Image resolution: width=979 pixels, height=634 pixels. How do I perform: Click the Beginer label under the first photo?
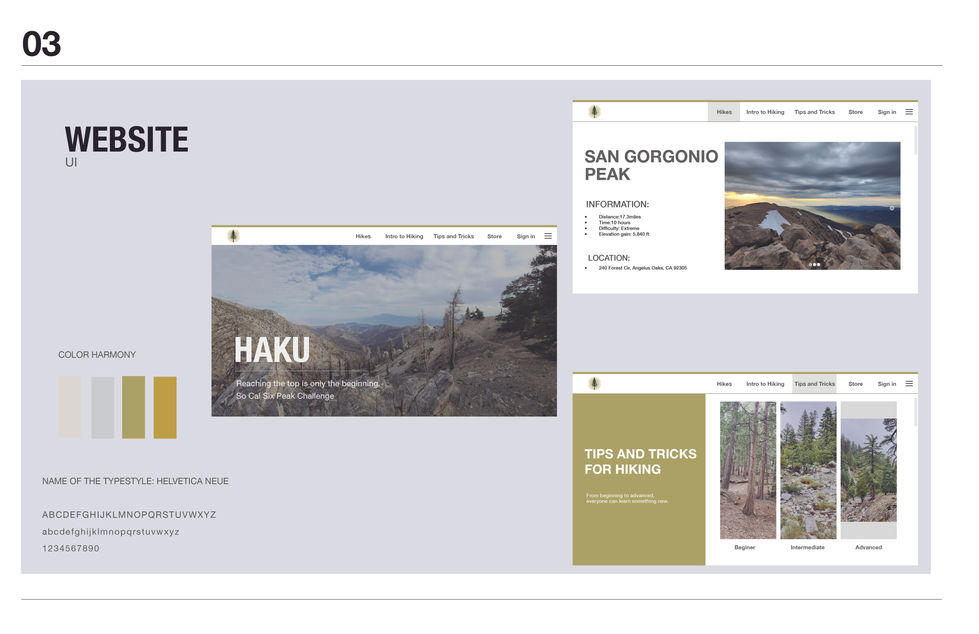(x=745, y=547)
